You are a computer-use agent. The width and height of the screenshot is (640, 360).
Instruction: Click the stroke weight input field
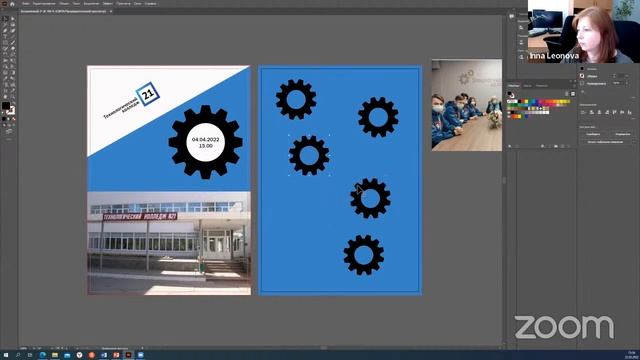(620, 76)
